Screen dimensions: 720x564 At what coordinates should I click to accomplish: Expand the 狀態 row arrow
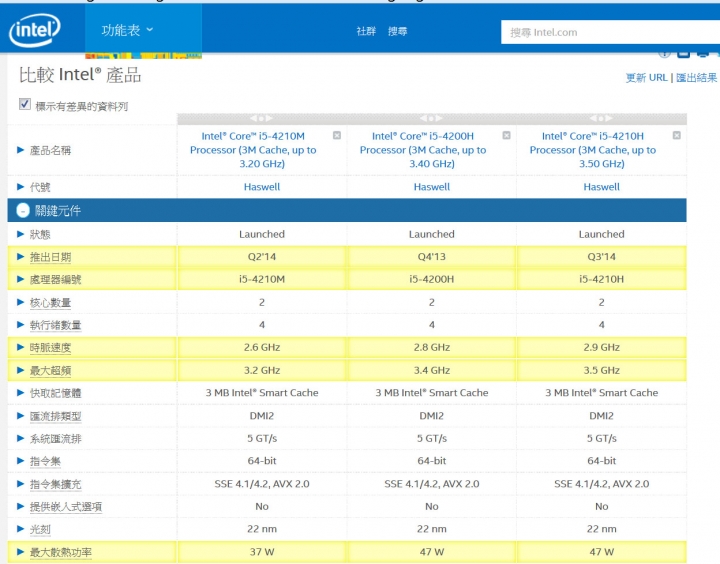[20, 234]
